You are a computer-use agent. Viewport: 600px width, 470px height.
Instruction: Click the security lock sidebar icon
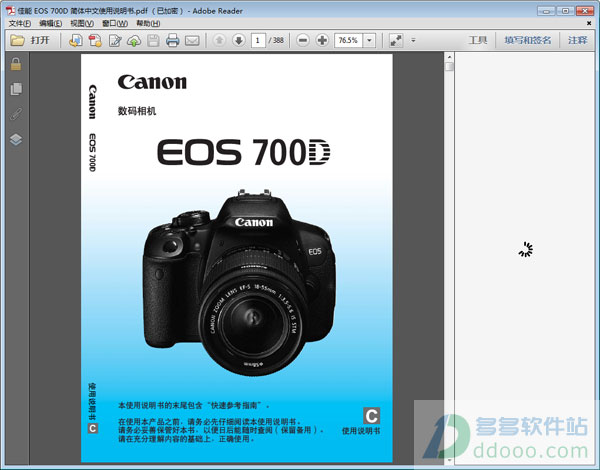pyautogui.click(x=16, y=64)
